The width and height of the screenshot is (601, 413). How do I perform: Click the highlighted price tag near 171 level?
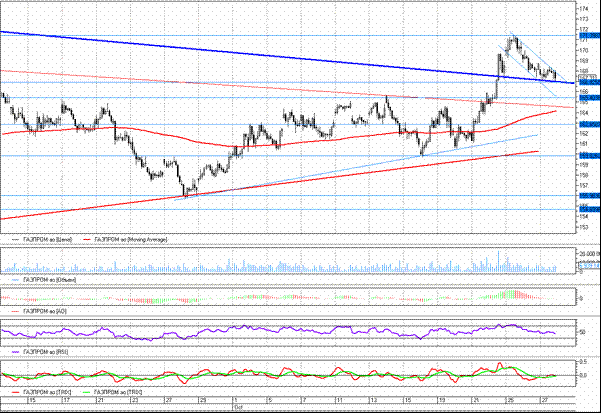[x=590, y=35]
